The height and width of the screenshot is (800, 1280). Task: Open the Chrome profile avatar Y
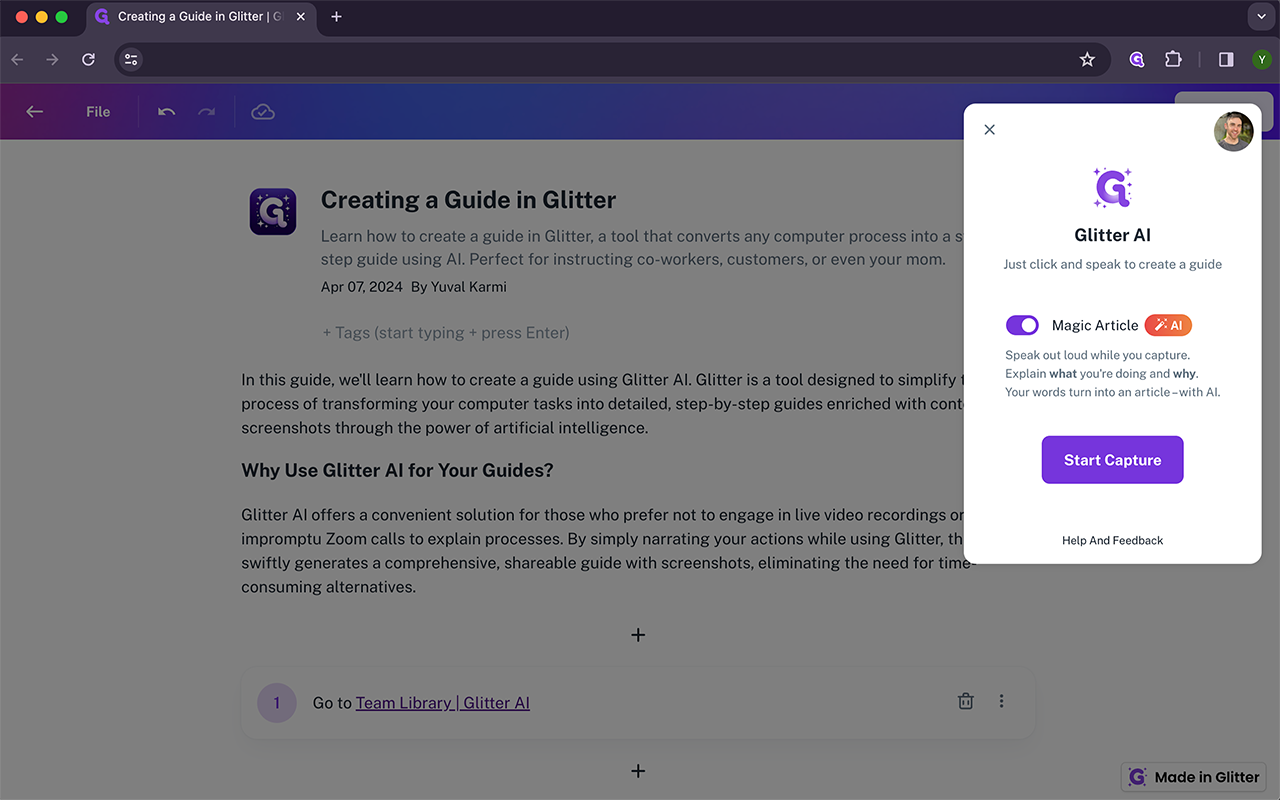1261,60
